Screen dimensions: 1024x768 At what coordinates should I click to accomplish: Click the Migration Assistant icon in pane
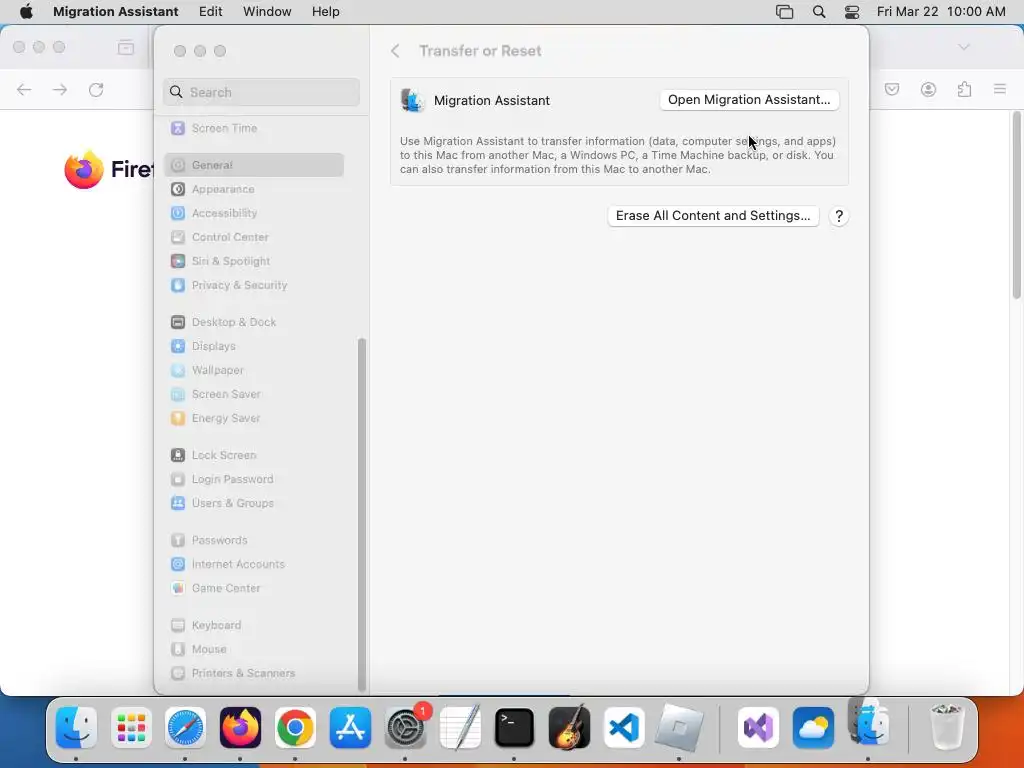pyautogui.click(x=413, y=101)
